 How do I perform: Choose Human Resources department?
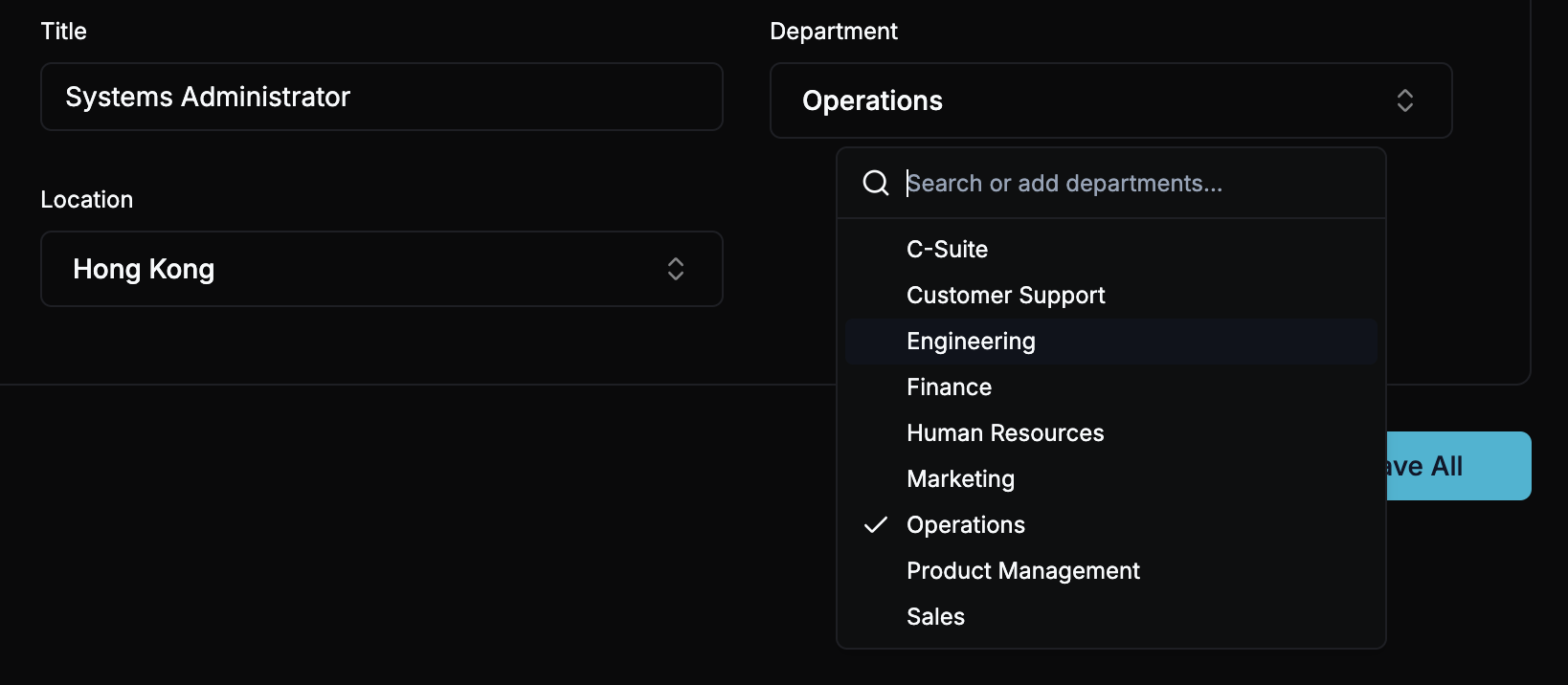1005,433
